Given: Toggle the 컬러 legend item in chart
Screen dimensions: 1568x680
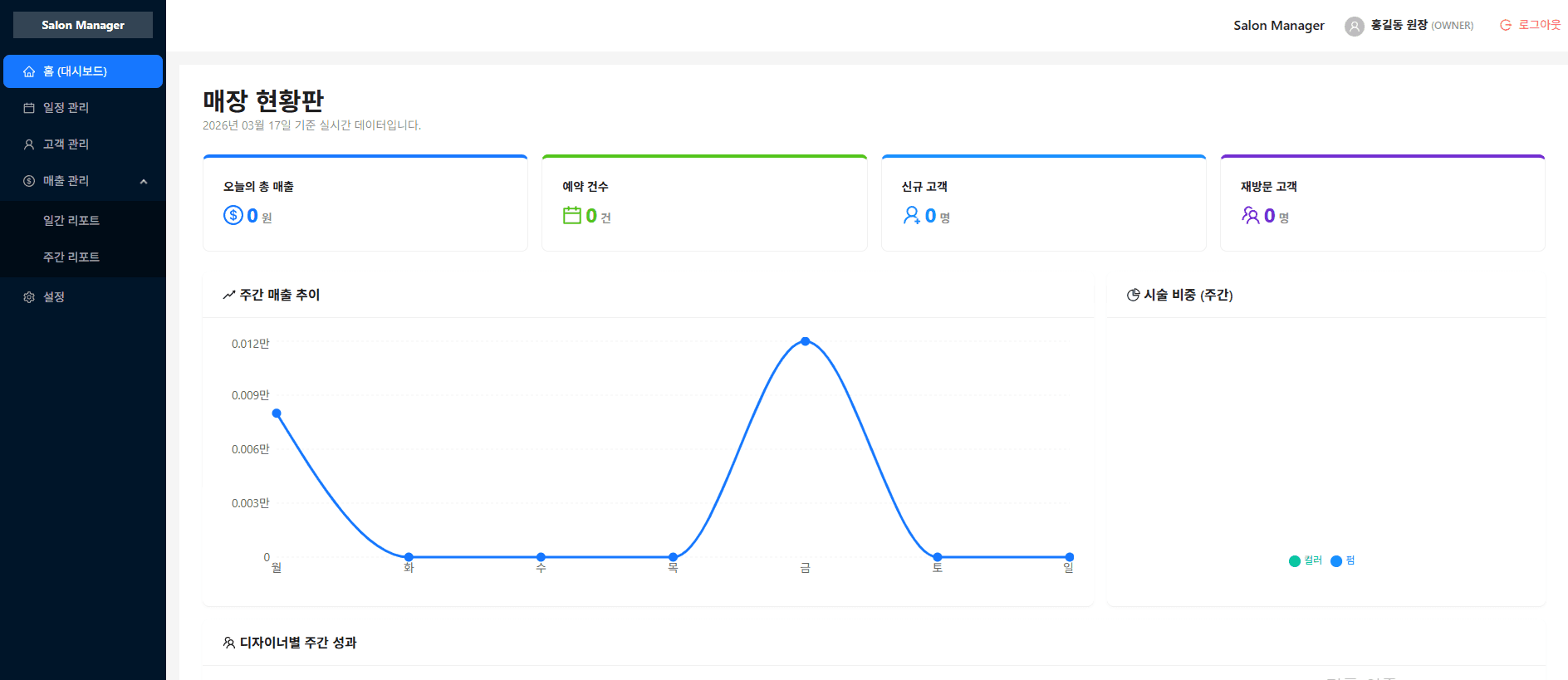Looking at the screenshot, I should 1305,560.
